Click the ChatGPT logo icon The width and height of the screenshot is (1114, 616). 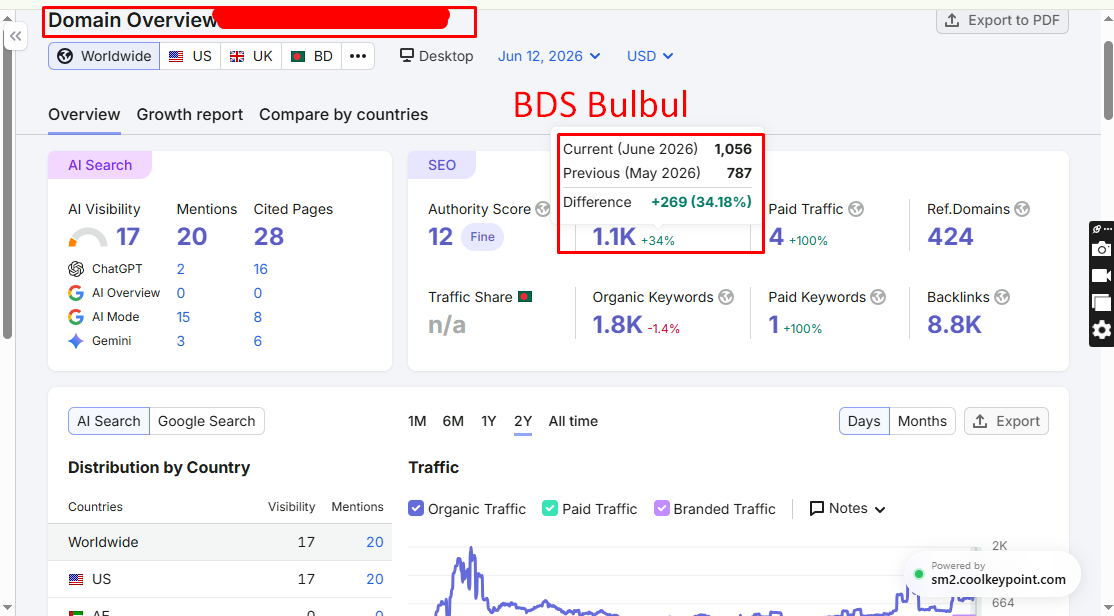point(76,269)
